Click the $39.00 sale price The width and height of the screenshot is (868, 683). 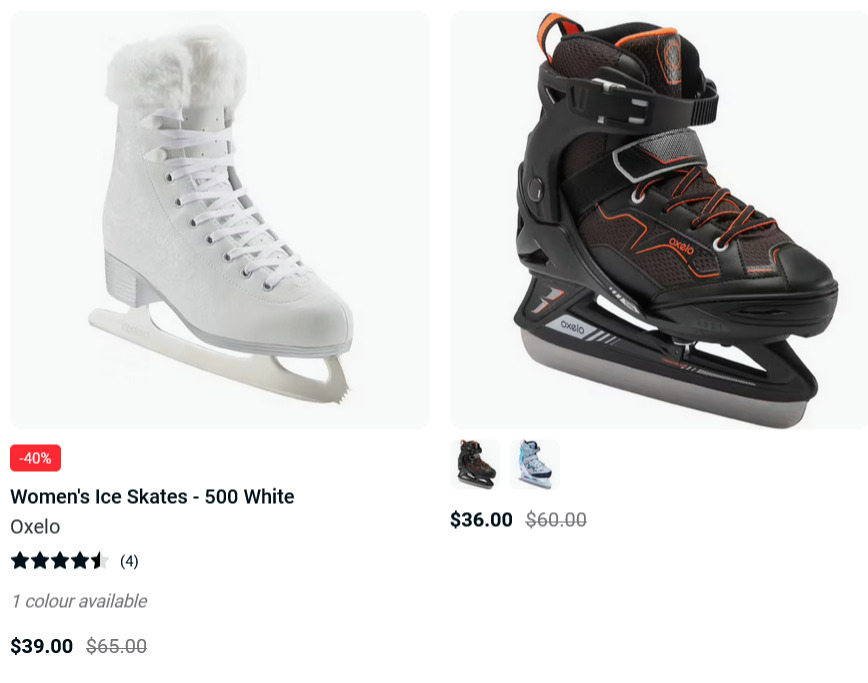(x=42, y=646)
